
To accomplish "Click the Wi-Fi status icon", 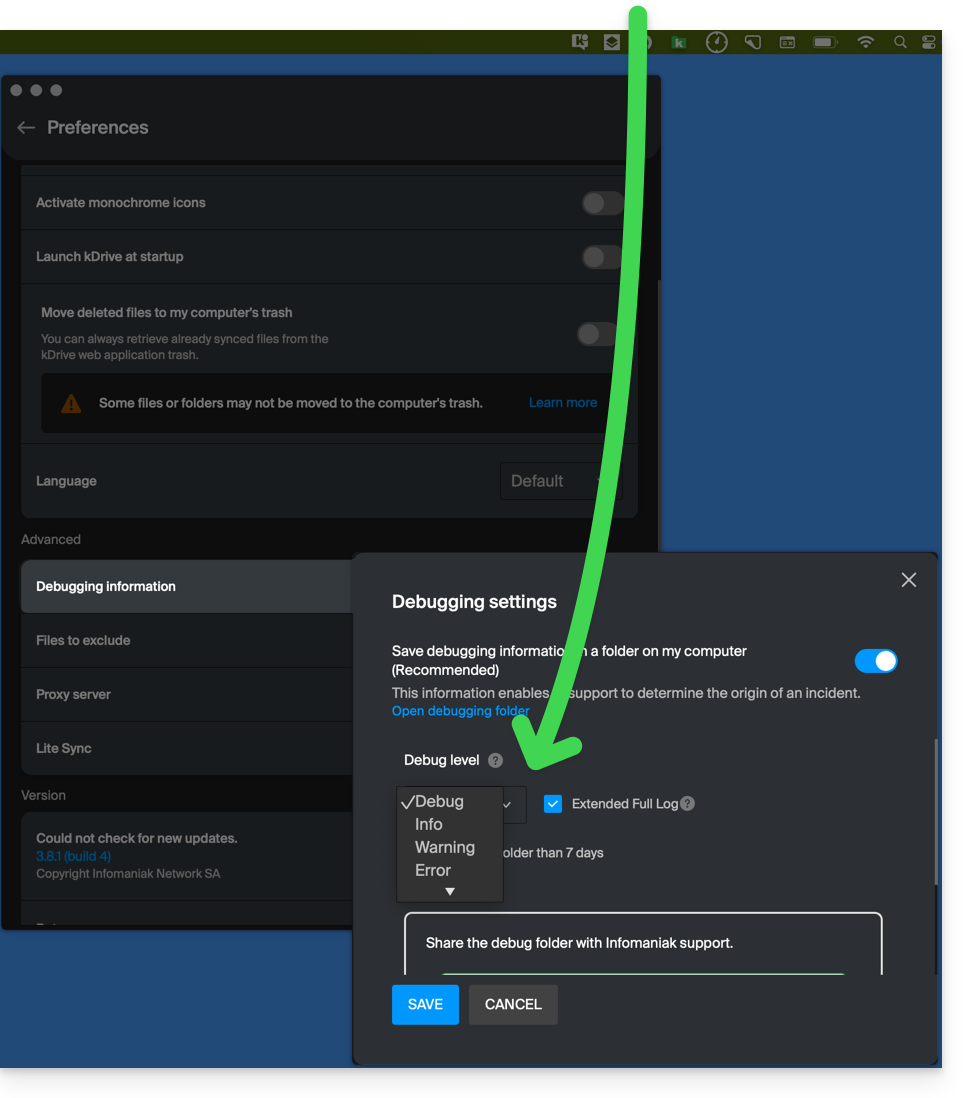I will pyautogui.click(x=866, y=42).
